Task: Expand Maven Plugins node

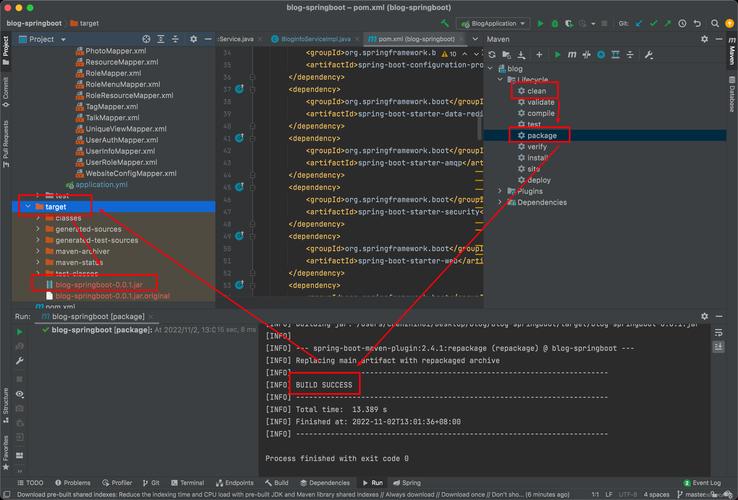Action: 500,191
